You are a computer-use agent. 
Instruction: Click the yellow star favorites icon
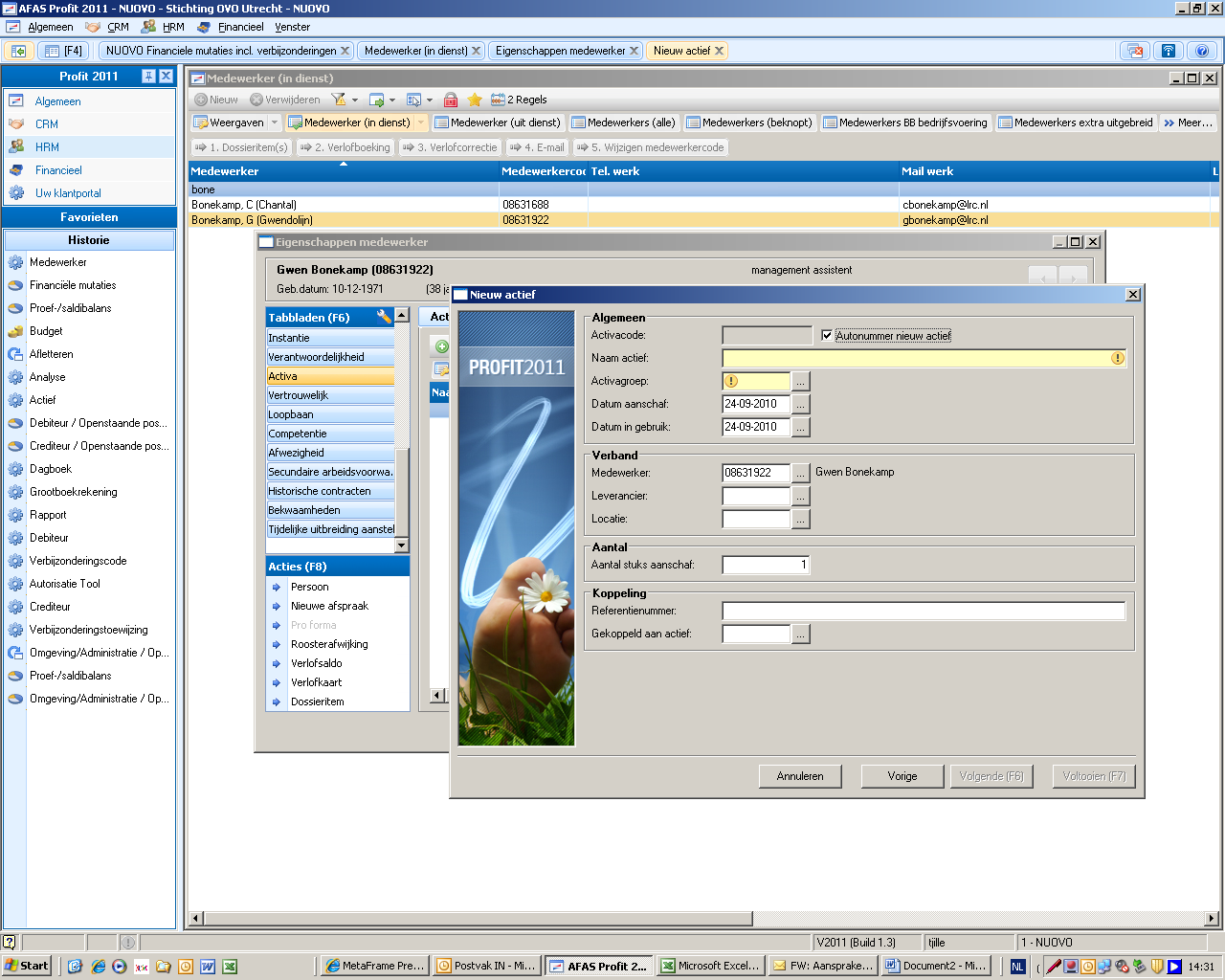[475, 100]
